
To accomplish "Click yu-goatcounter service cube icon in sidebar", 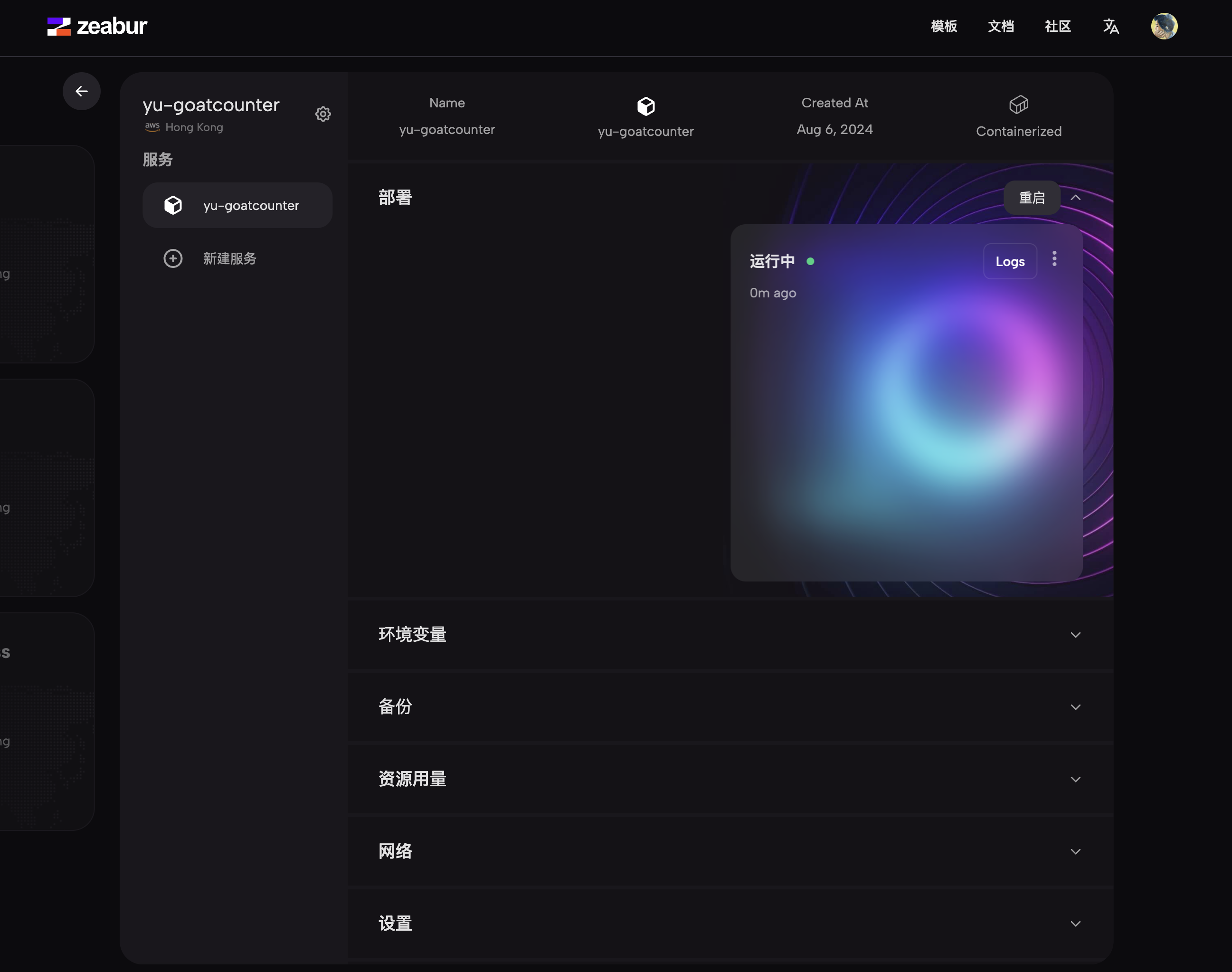I will [173, 205].
